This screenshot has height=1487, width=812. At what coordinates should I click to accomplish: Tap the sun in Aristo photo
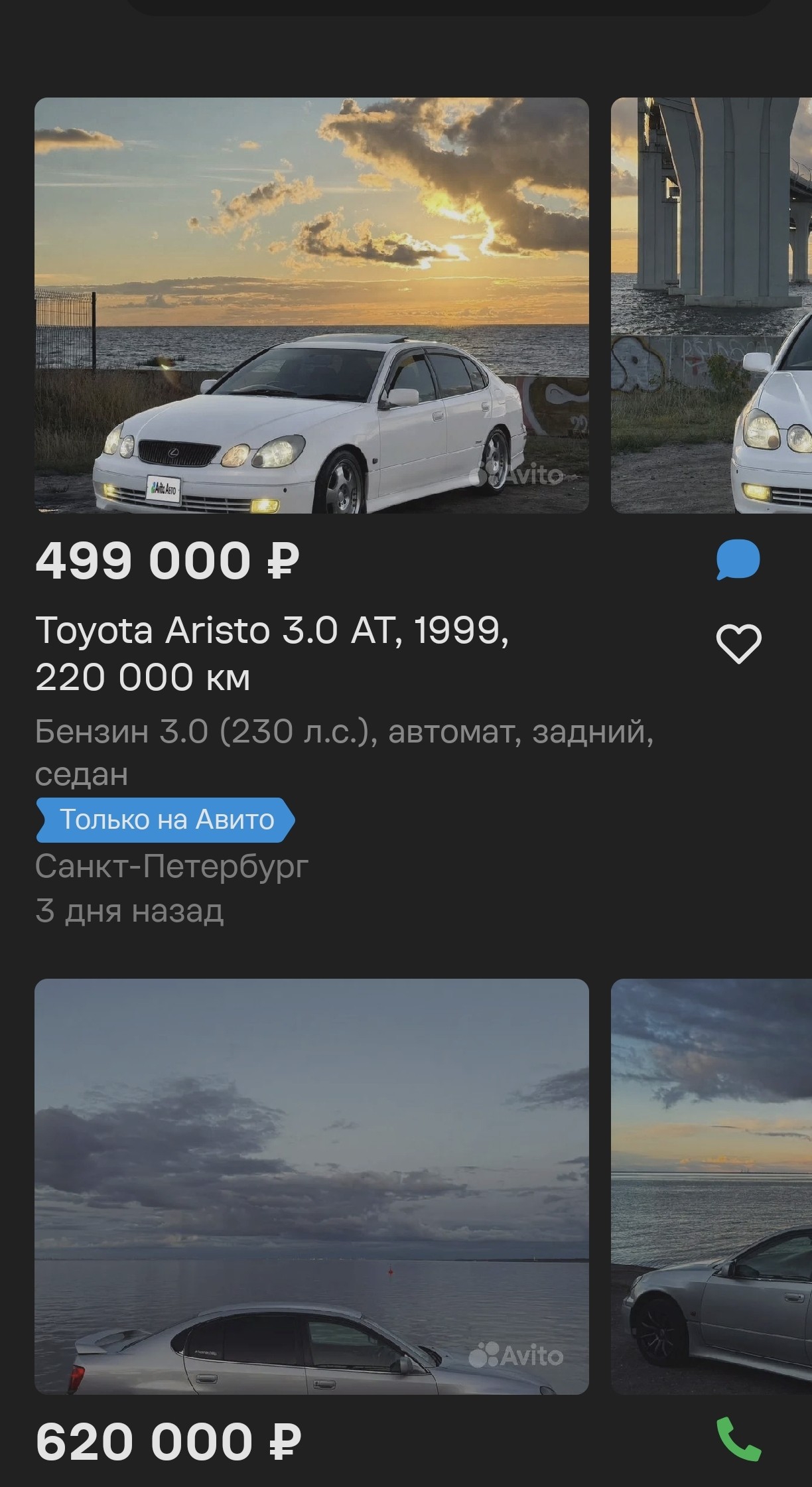[x=455, y=250]
